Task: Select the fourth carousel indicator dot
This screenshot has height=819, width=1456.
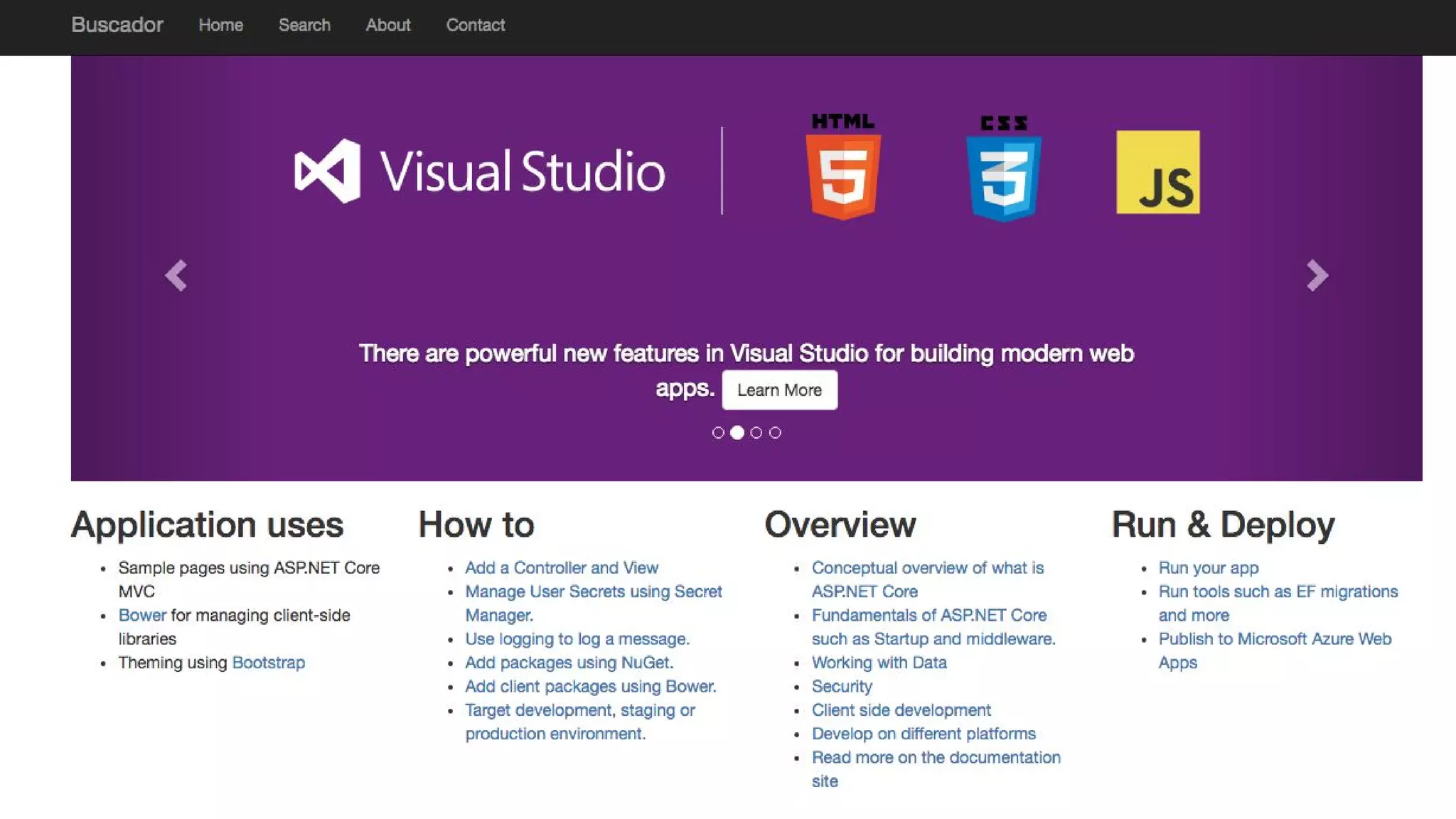Action: [x=775, y=432]
